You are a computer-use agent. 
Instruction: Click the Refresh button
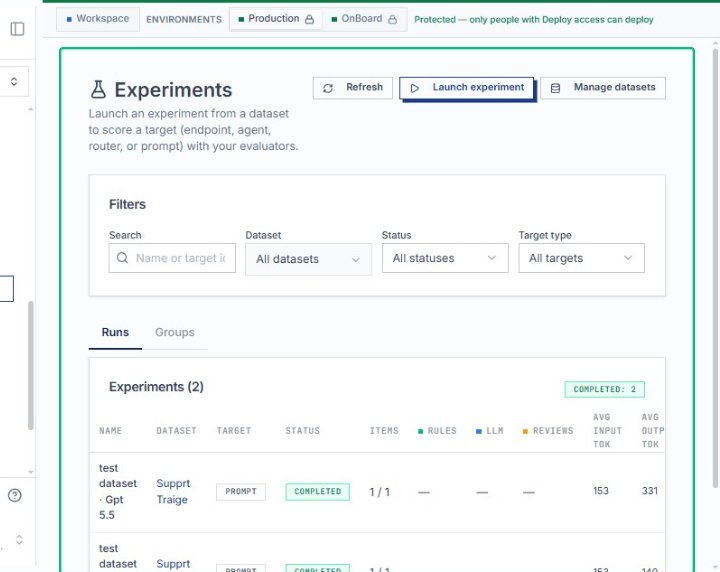(x=353, y=88)
